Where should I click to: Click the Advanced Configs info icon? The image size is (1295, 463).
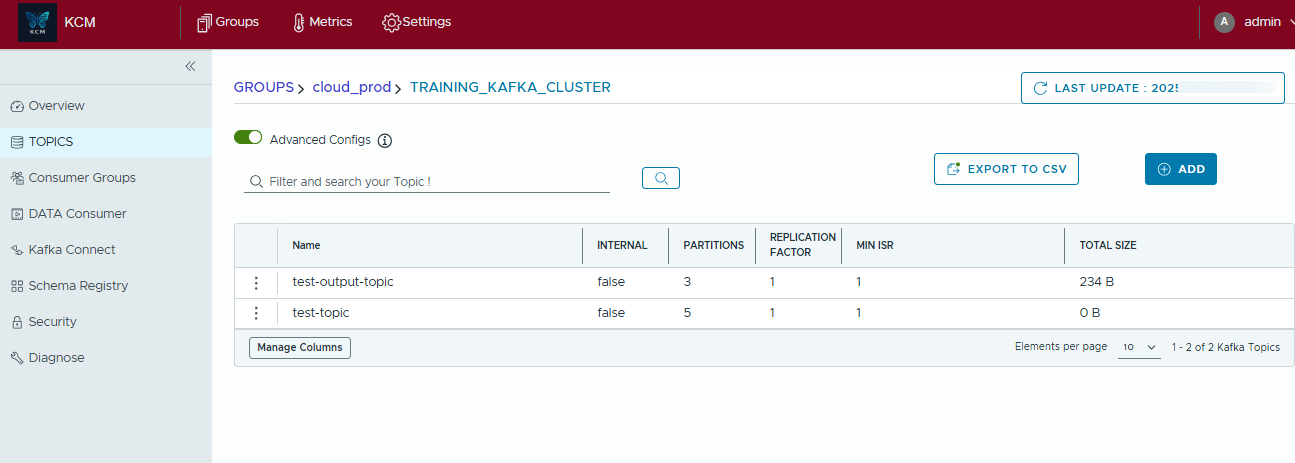385,140
